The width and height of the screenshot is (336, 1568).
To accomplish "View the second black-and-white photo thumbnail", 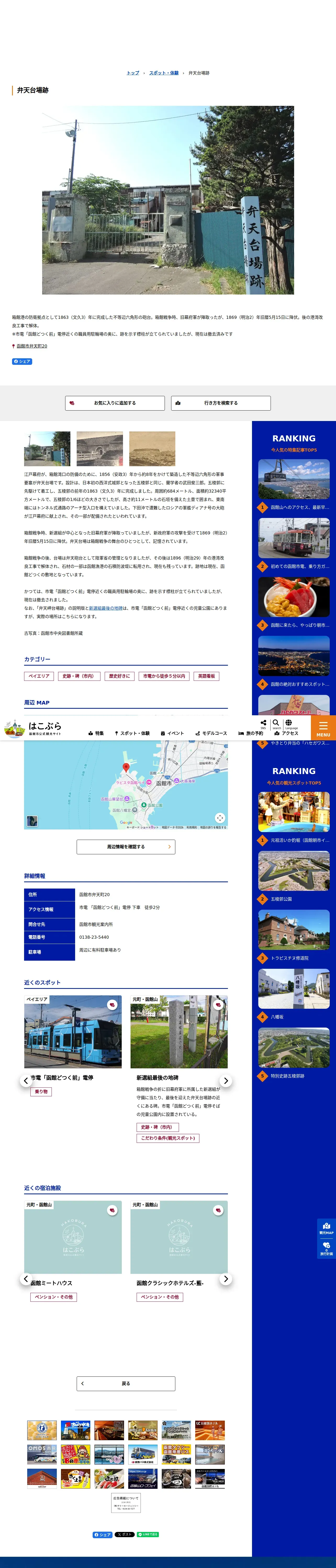I will point(100,449).
